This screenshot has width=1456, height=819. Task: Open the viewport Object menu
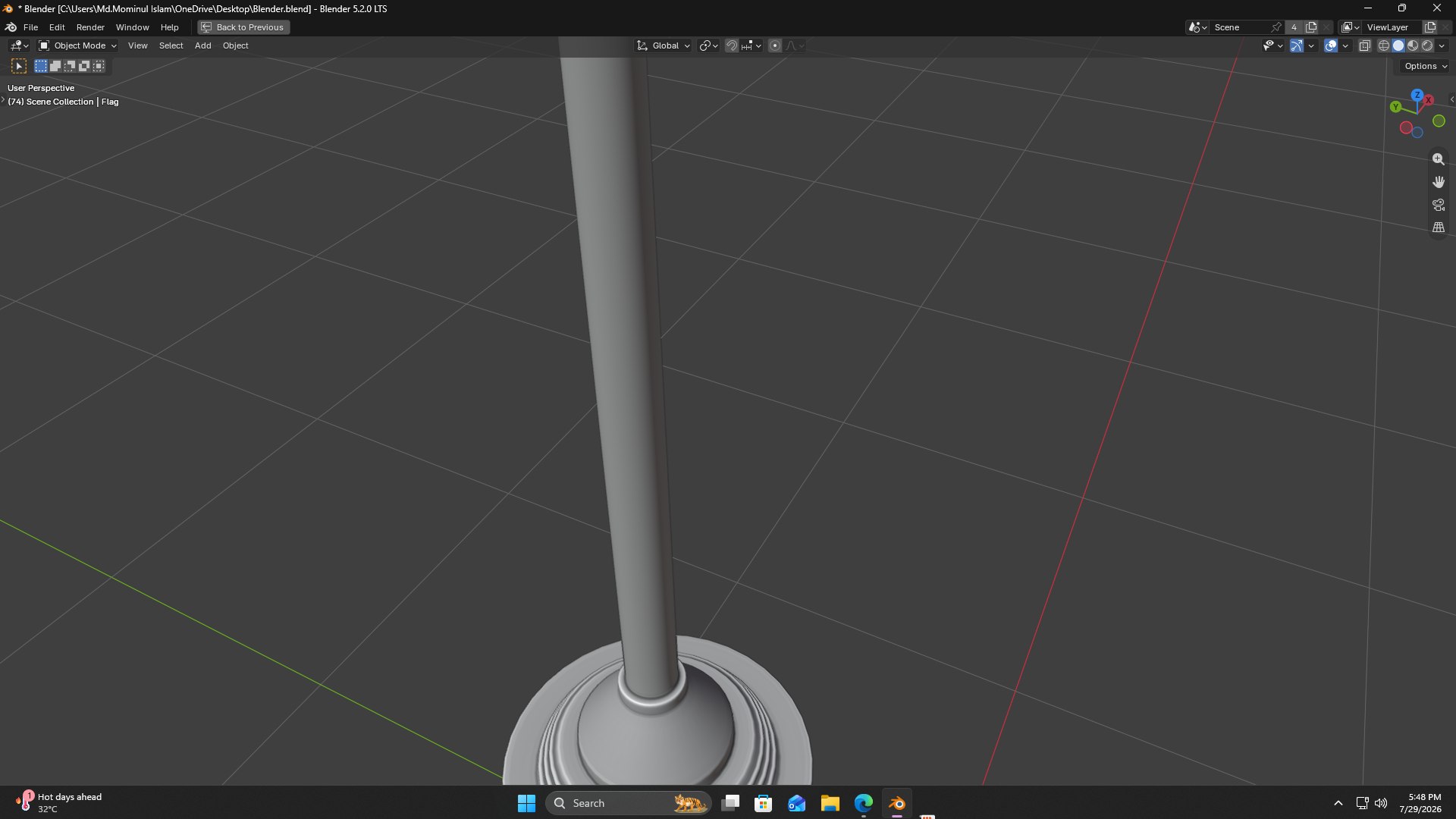[x=235, y=45]
